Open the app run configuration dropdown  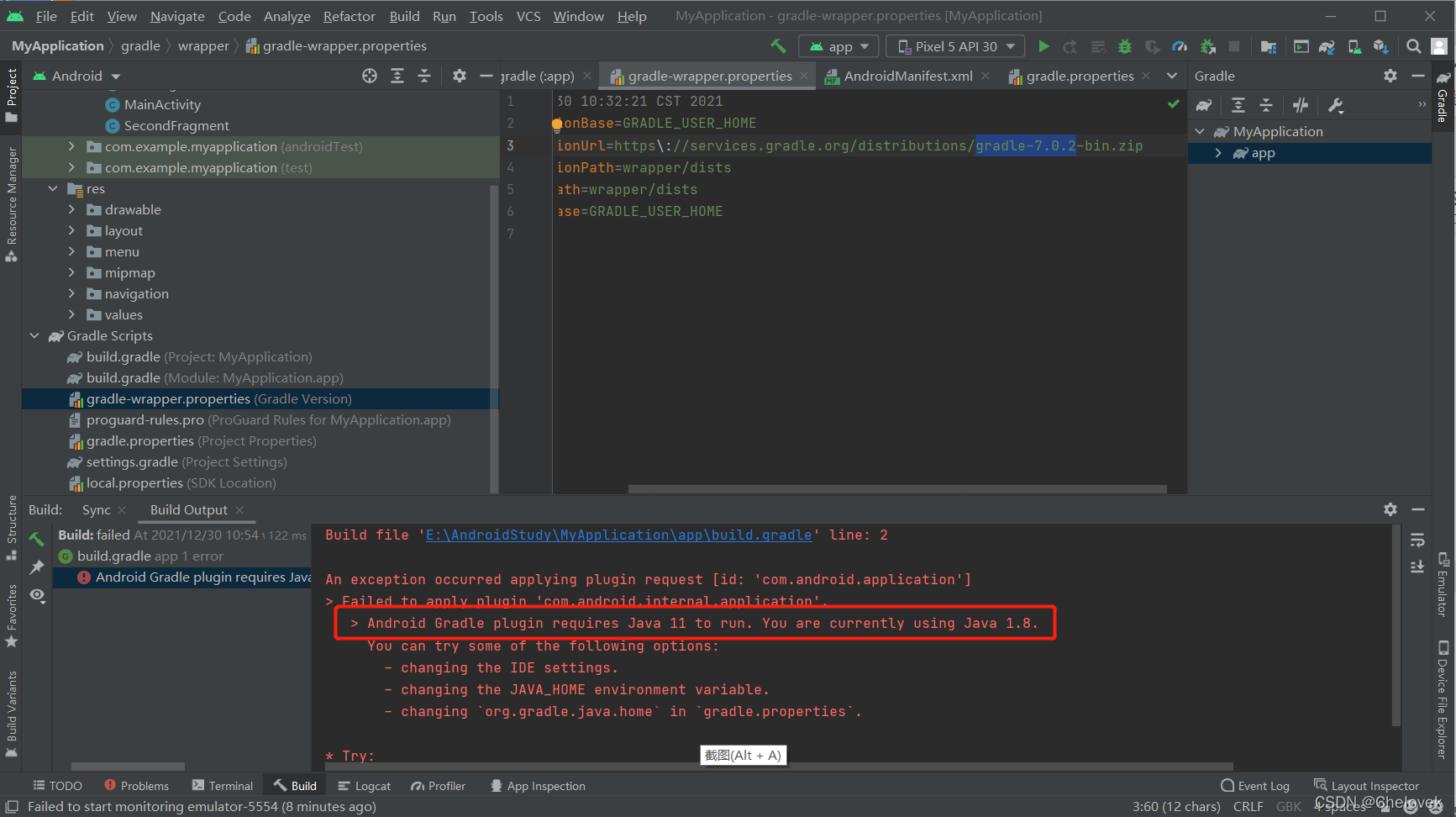click(x=838, y=46)
